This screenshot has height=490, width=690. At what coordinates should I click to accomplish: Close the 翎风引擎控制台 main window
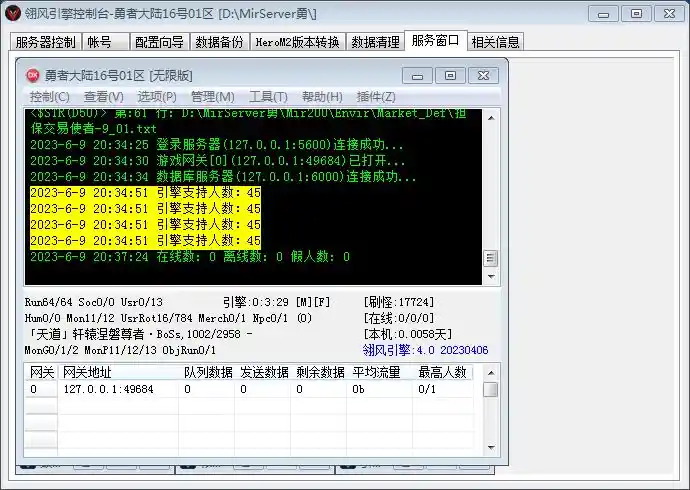pyautogui.click(x=669, y=14)
